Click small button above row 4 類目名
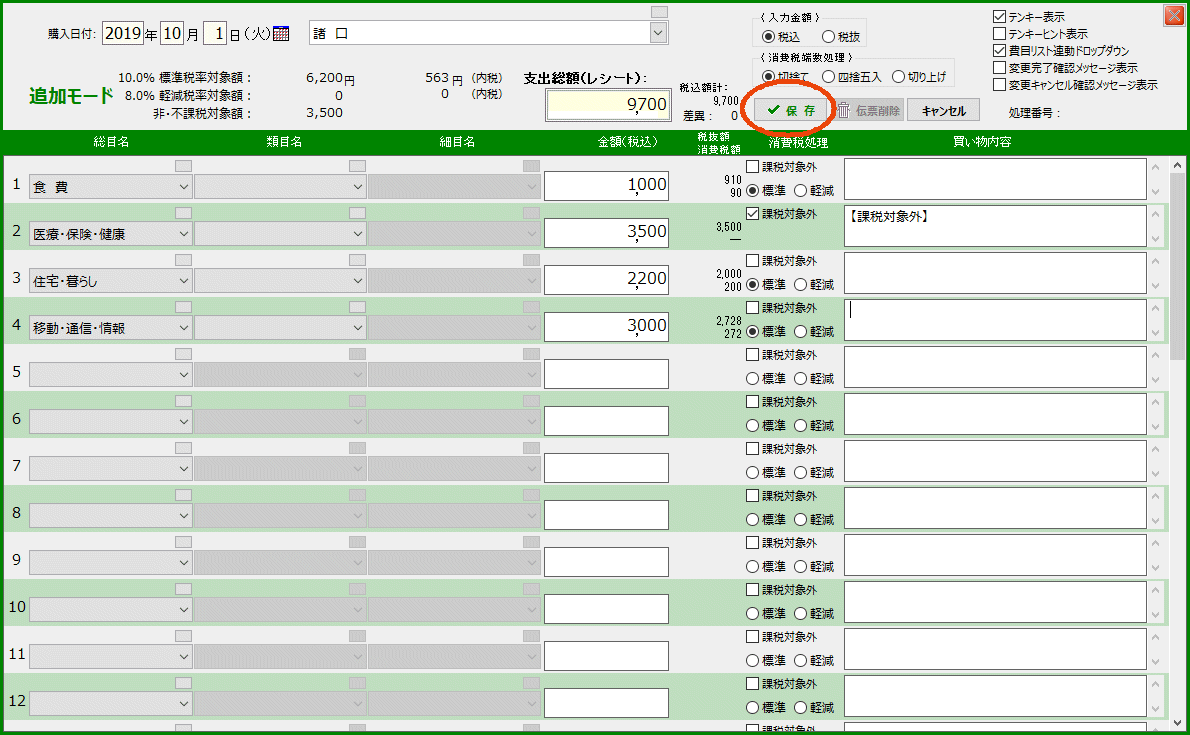 coord(357,307)
